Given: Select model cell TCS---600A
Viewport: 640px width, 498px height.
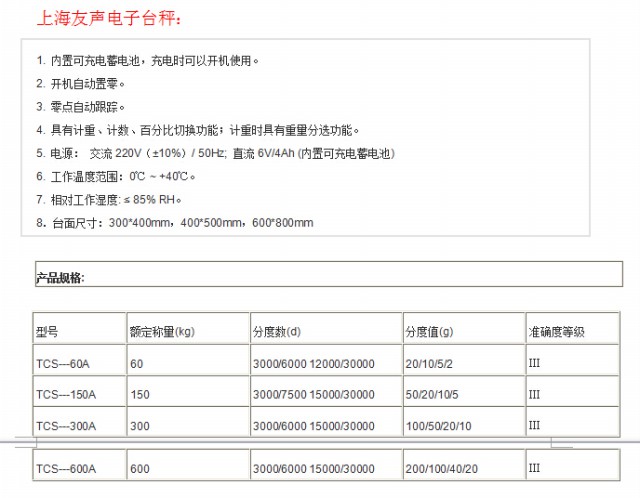Looking at the screenshot, I should (x=66, y=469).
